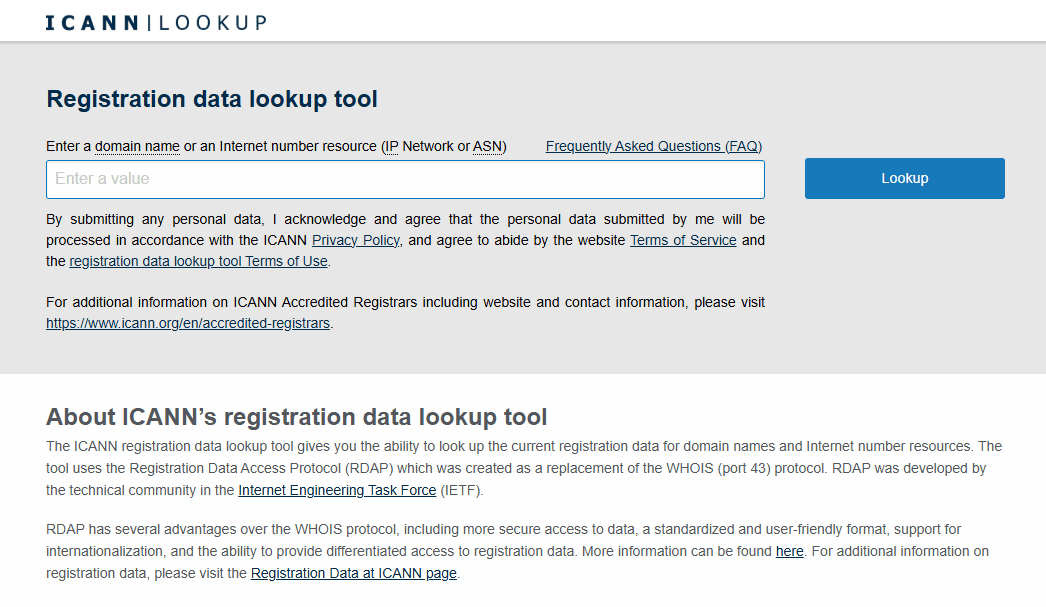Image resolution: width=1046 pixels, height=607 pixels.
Task: Open the Registration Data at ICANN page link
Action: pos(353,573)
